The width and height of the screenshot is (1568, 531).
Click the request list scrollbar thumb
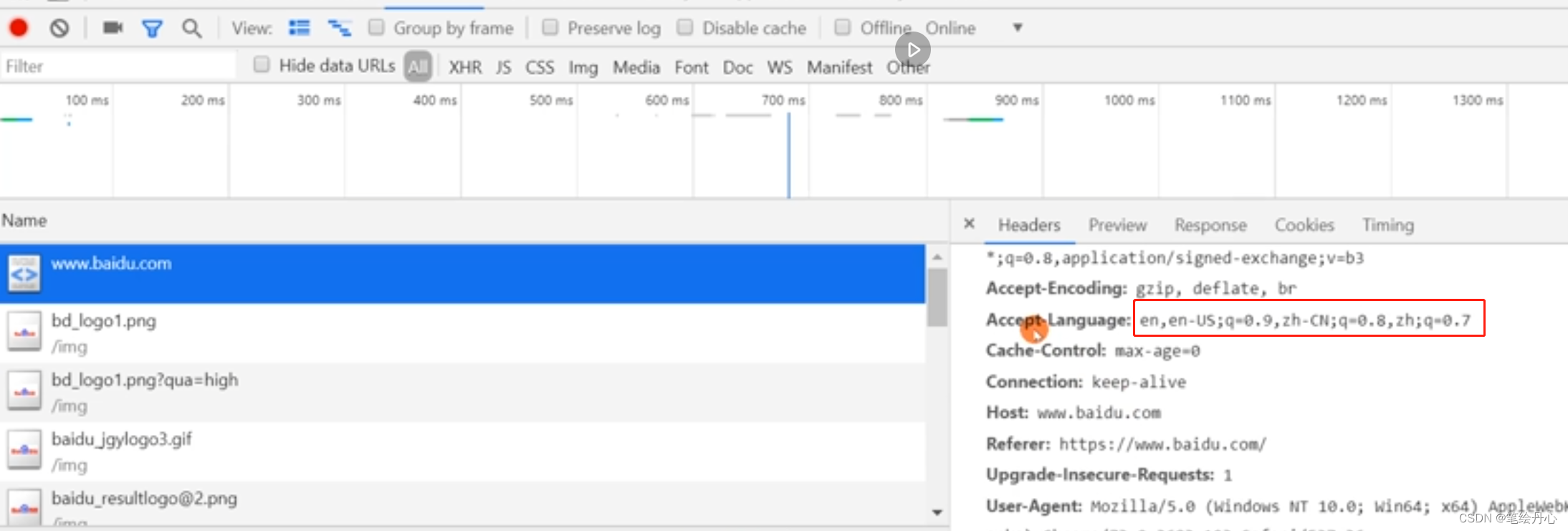pyautogui.click(x=937, y=297)
